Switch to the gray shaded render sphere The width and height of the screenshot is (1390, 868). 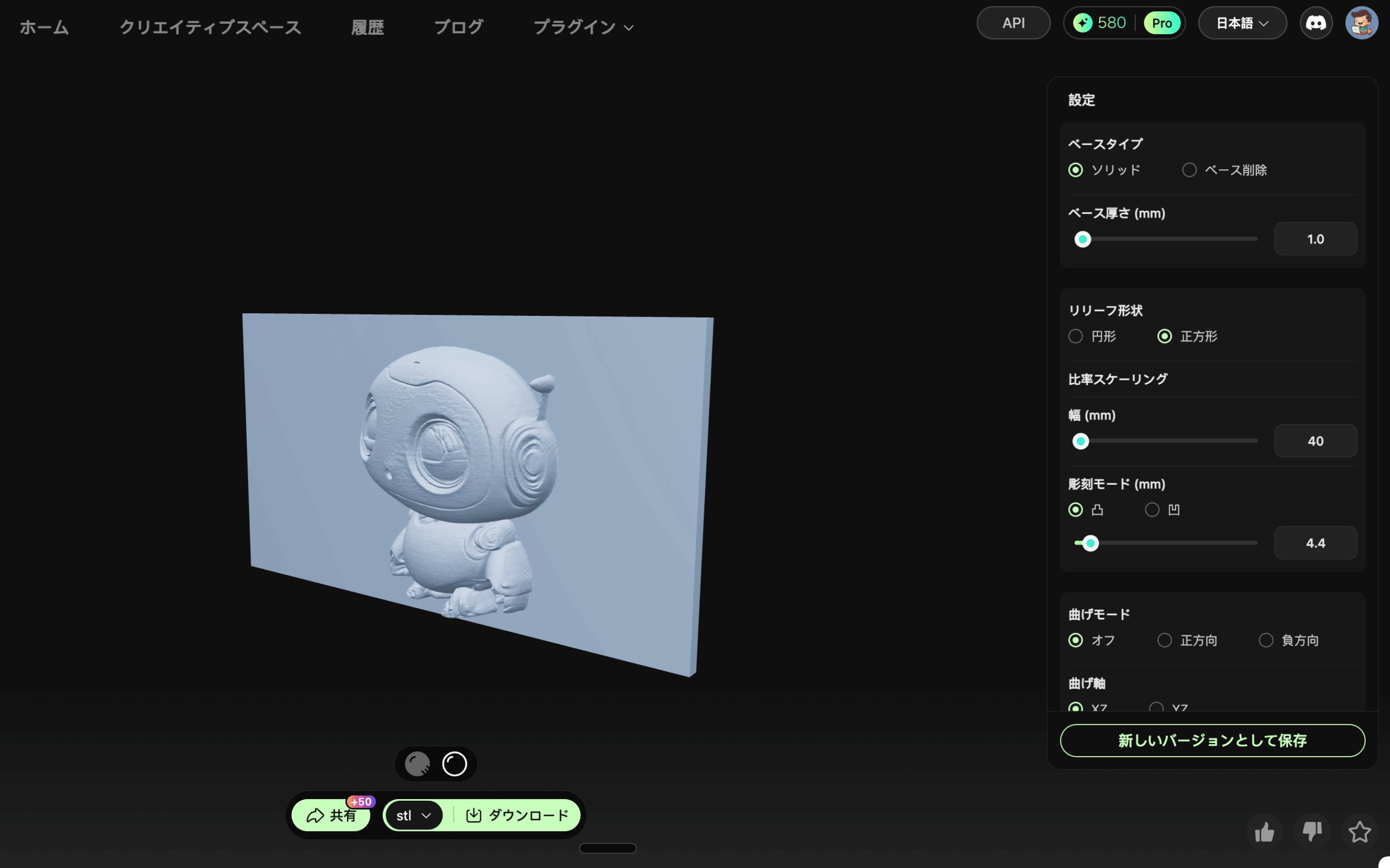click(418, 764)
